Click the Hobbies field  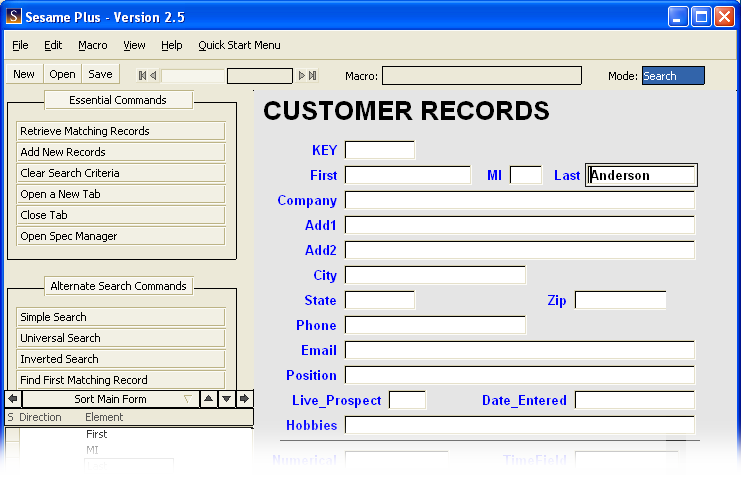point(520,425)
